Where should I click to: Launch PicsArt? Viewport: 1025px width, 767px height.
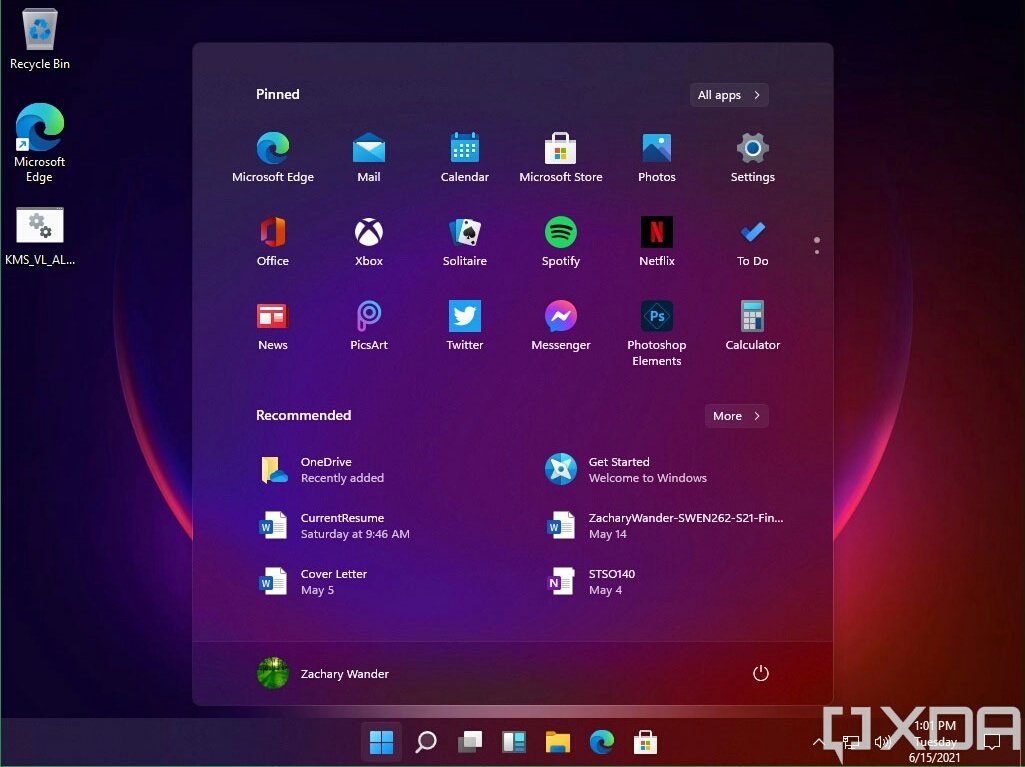click(369, 326)
